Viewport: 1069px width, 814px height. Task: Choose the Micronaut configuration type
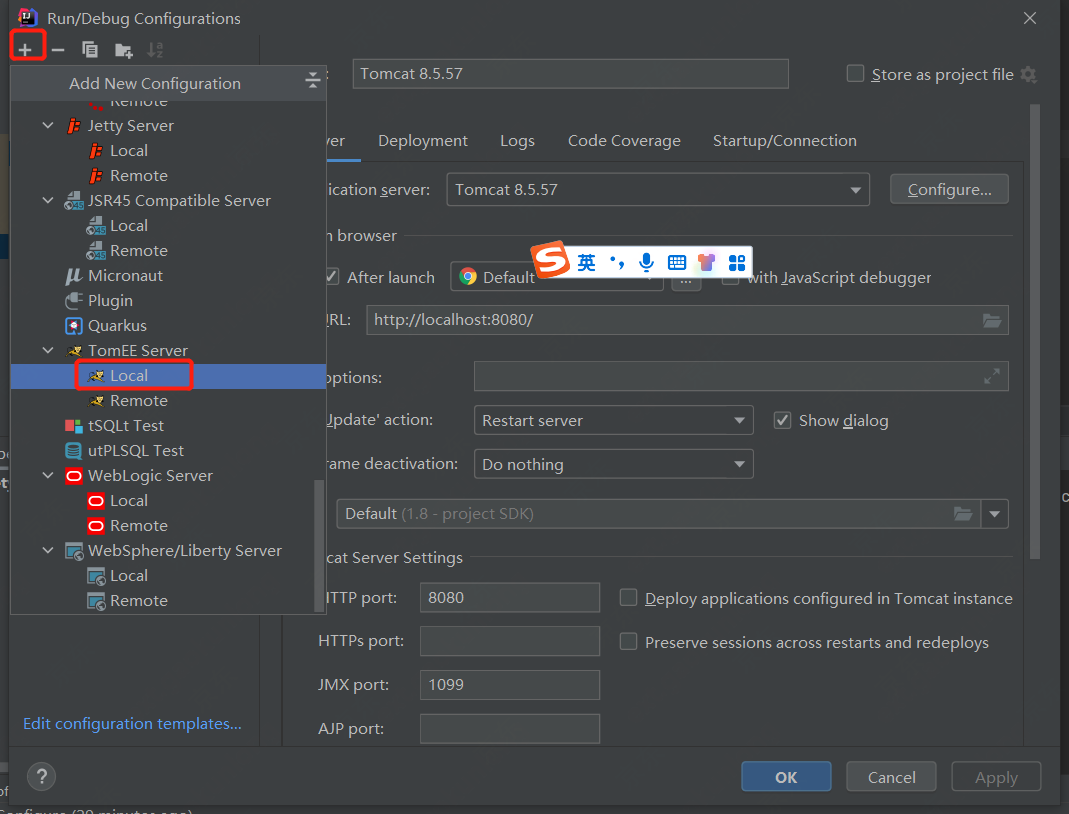coord(125,275)
